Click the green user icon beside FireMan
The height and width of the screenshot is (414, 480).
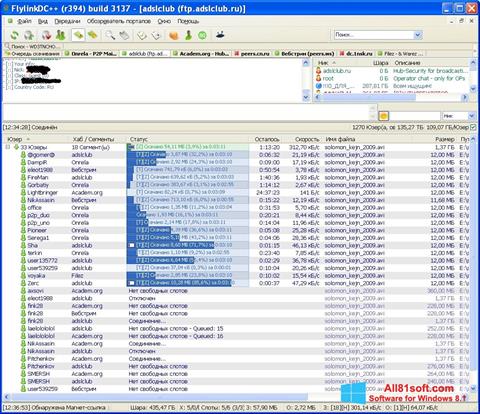tap(23, 177)
